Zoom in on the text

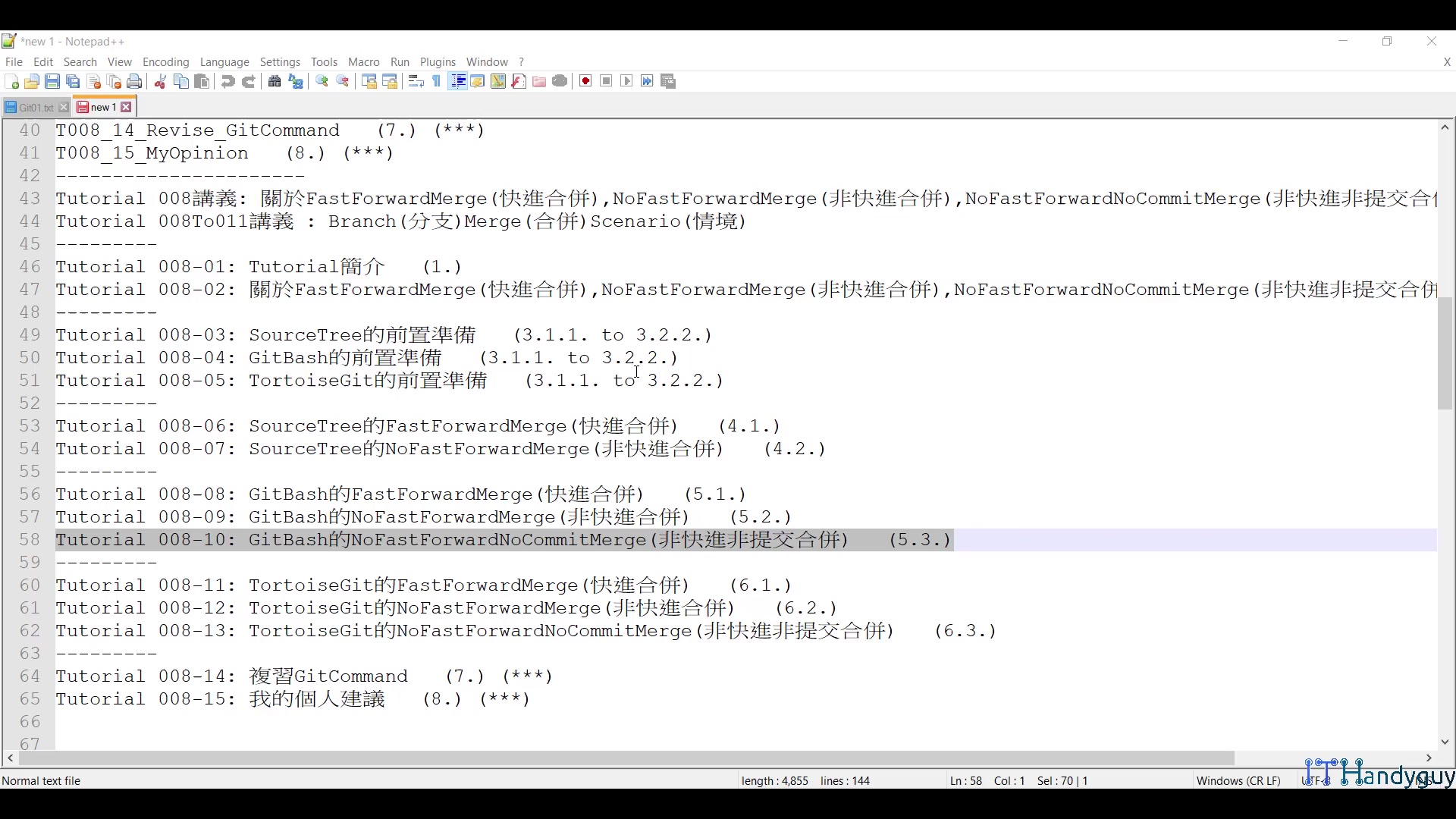[321, 81]
